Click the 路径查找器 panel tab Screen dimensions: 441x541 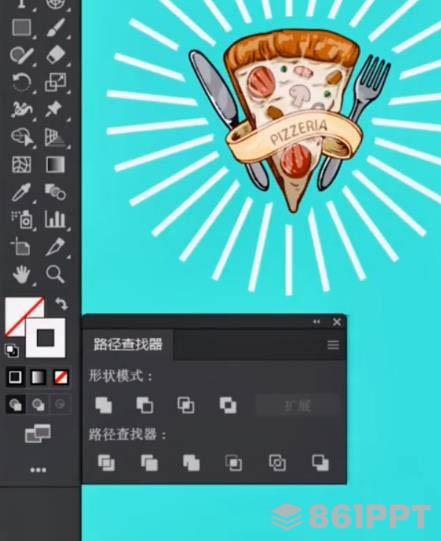(x=128, y=344)
